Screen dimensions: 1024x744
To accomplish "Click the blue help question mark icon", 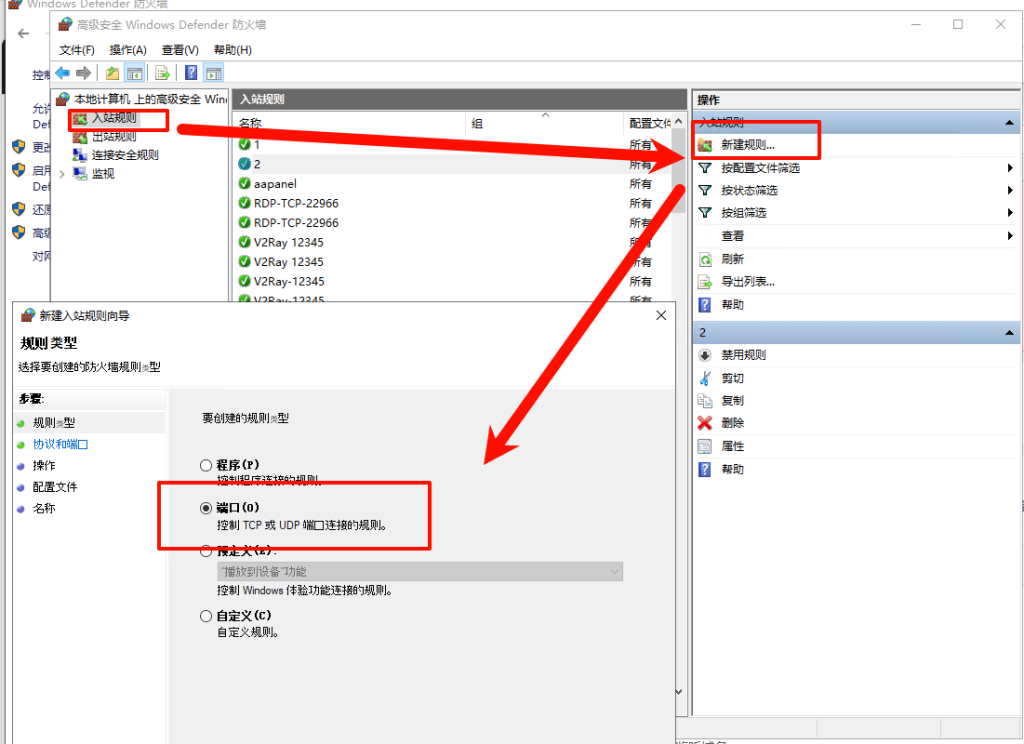I will (x=190, y=72).
